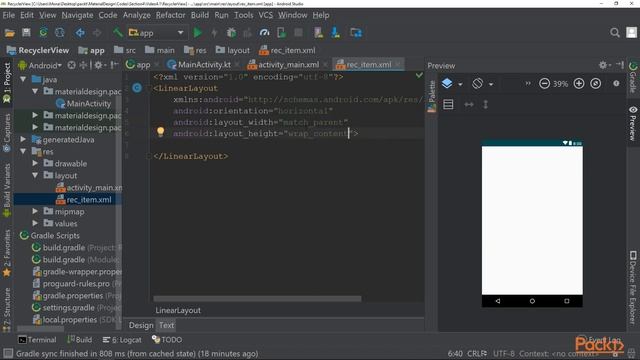Click the Sync Project with Gradle icon
The image size is (640, 360).
[43, 33]
